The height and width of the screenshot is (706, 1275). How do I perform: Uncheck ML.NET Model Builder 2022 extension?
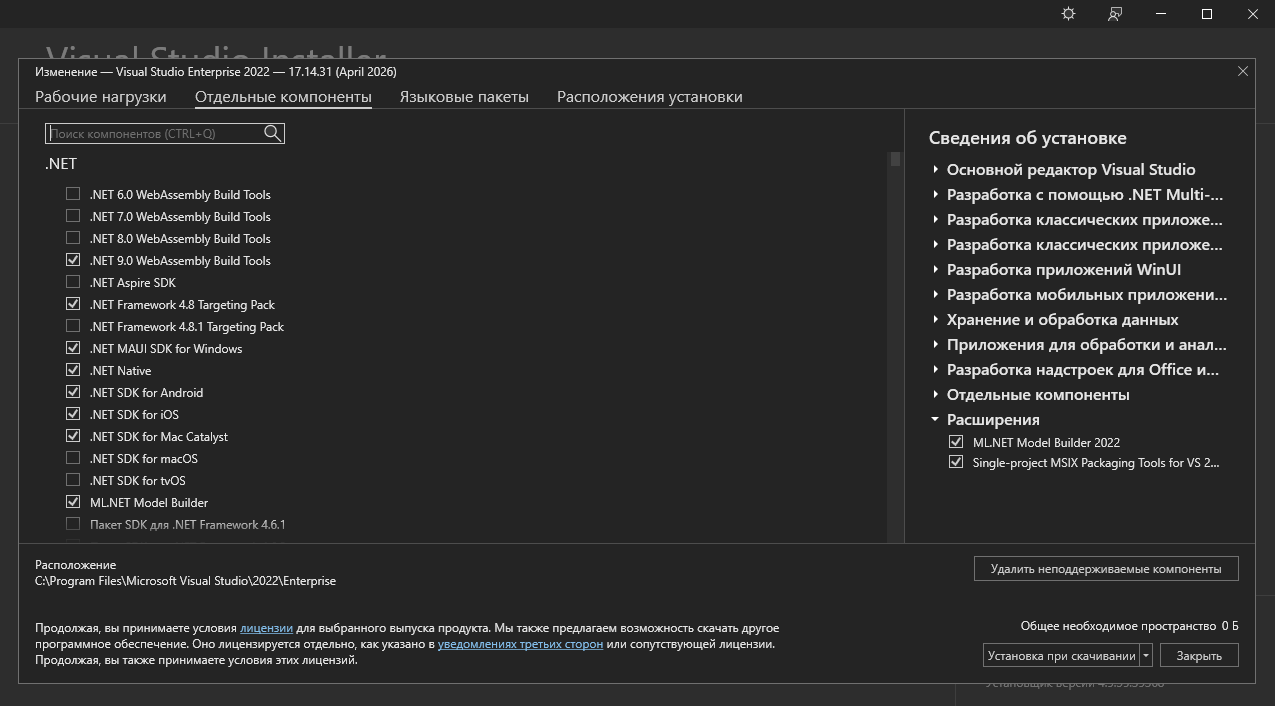pyautogui.click(x=957, y=442)
